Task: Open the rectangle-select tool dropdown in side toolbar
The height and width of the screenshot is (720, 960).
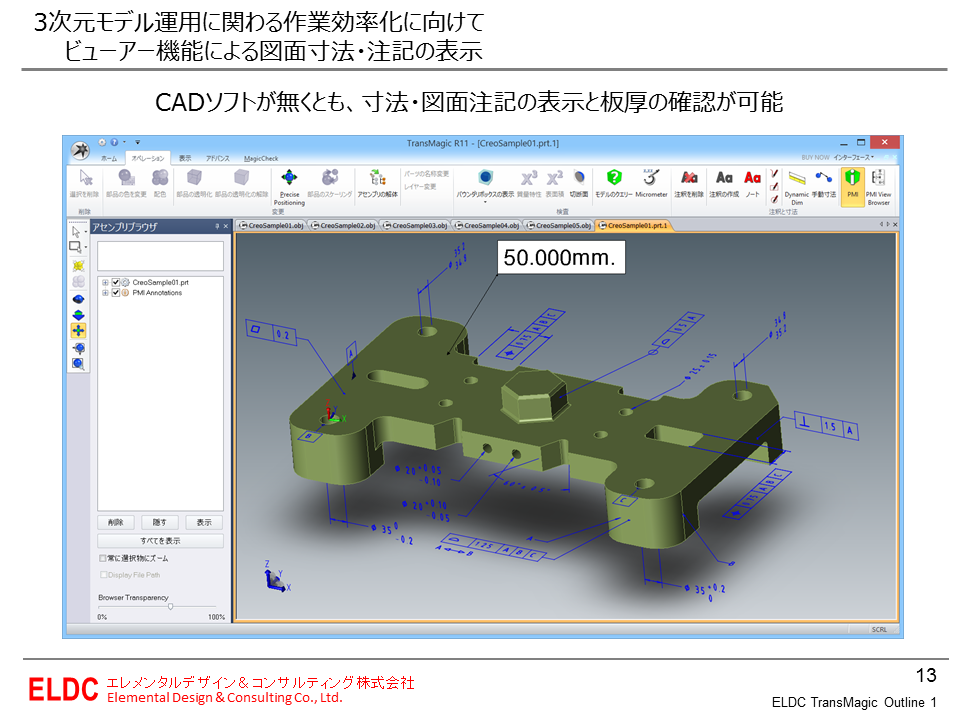Action: [86, 247]
